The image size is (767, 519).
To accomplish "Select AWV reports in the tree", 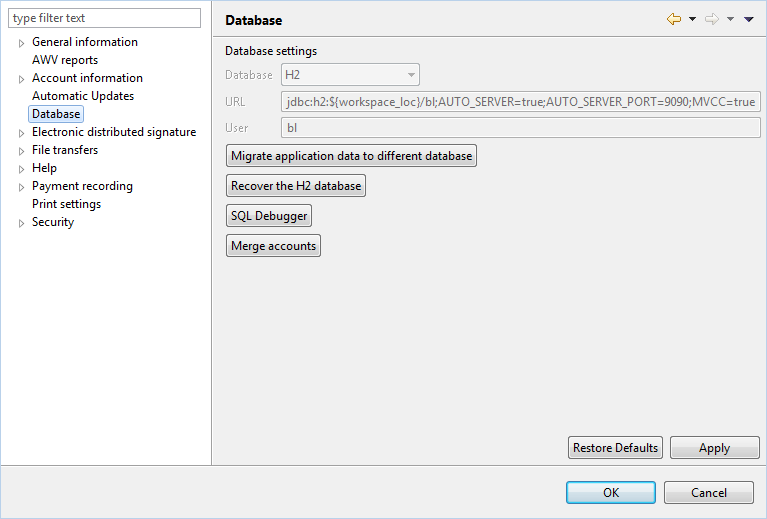I will click(65, 60).
